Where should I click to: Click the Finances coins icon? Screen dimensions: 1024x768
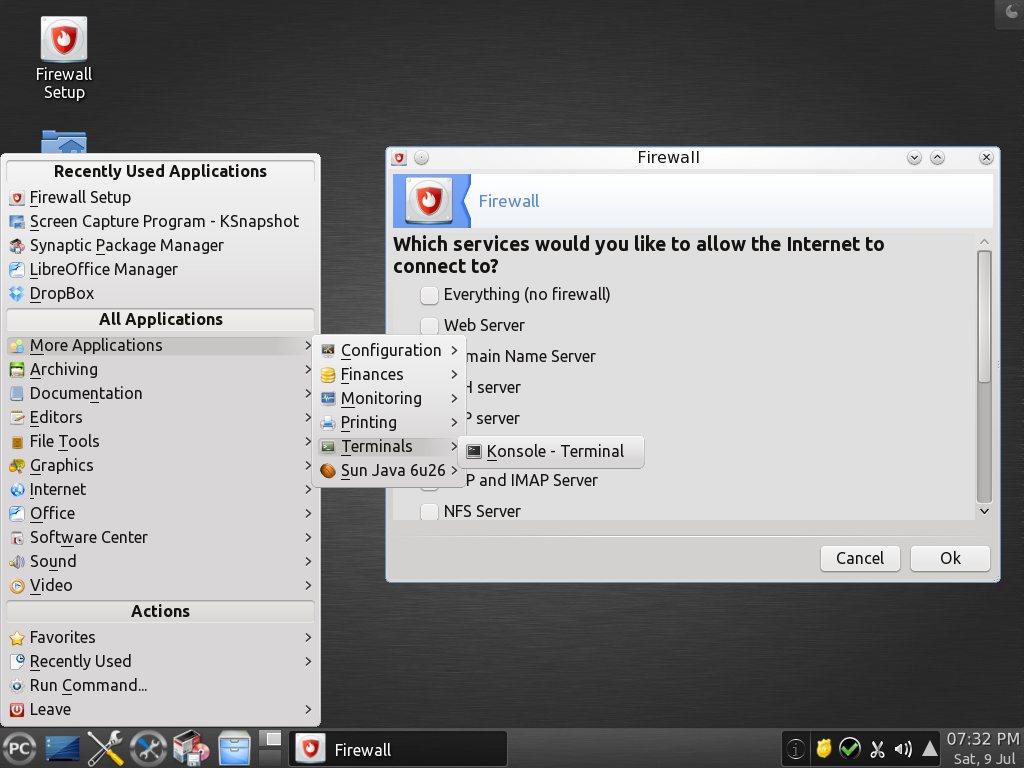[x=328, y=374]
